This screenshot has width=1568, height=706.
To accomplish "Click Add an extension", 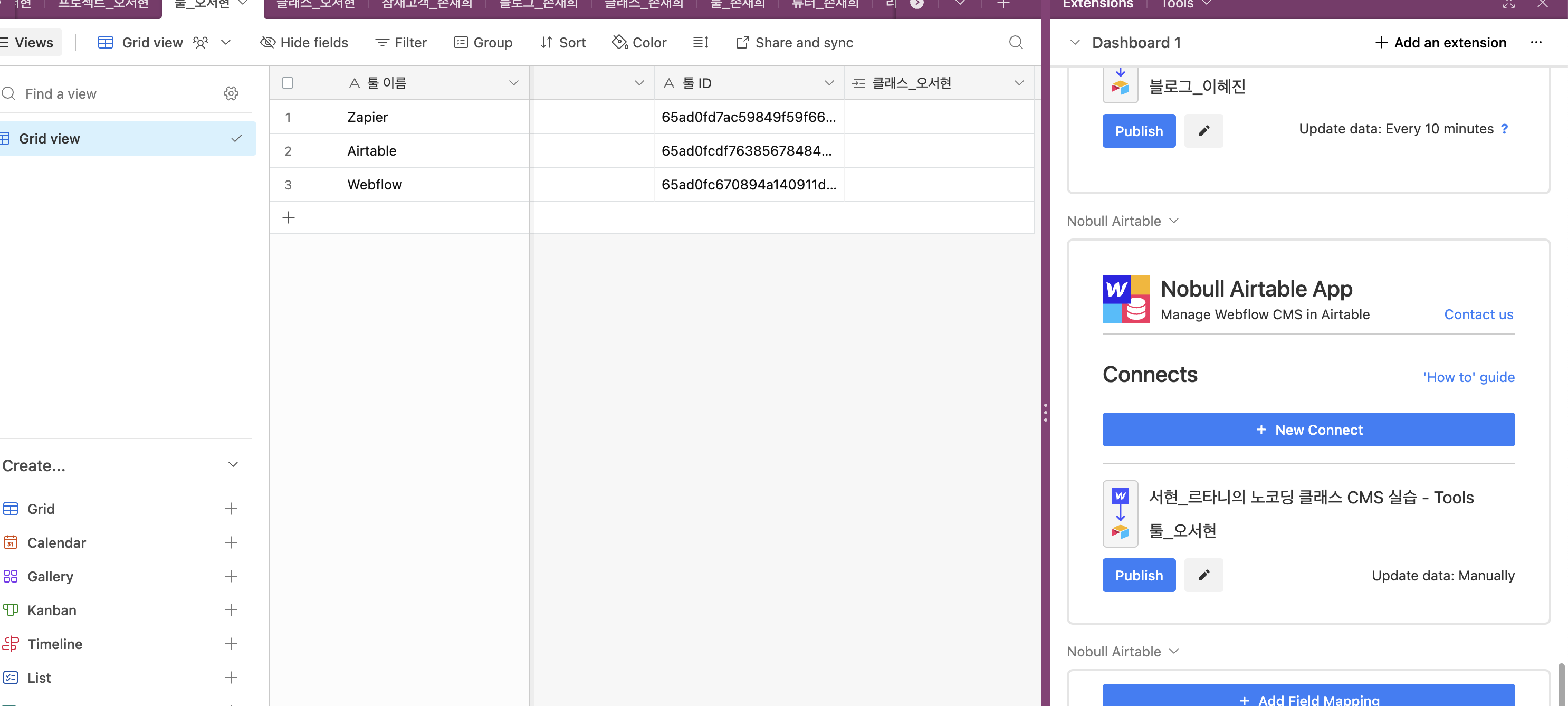I will (x=1440, y=43).
